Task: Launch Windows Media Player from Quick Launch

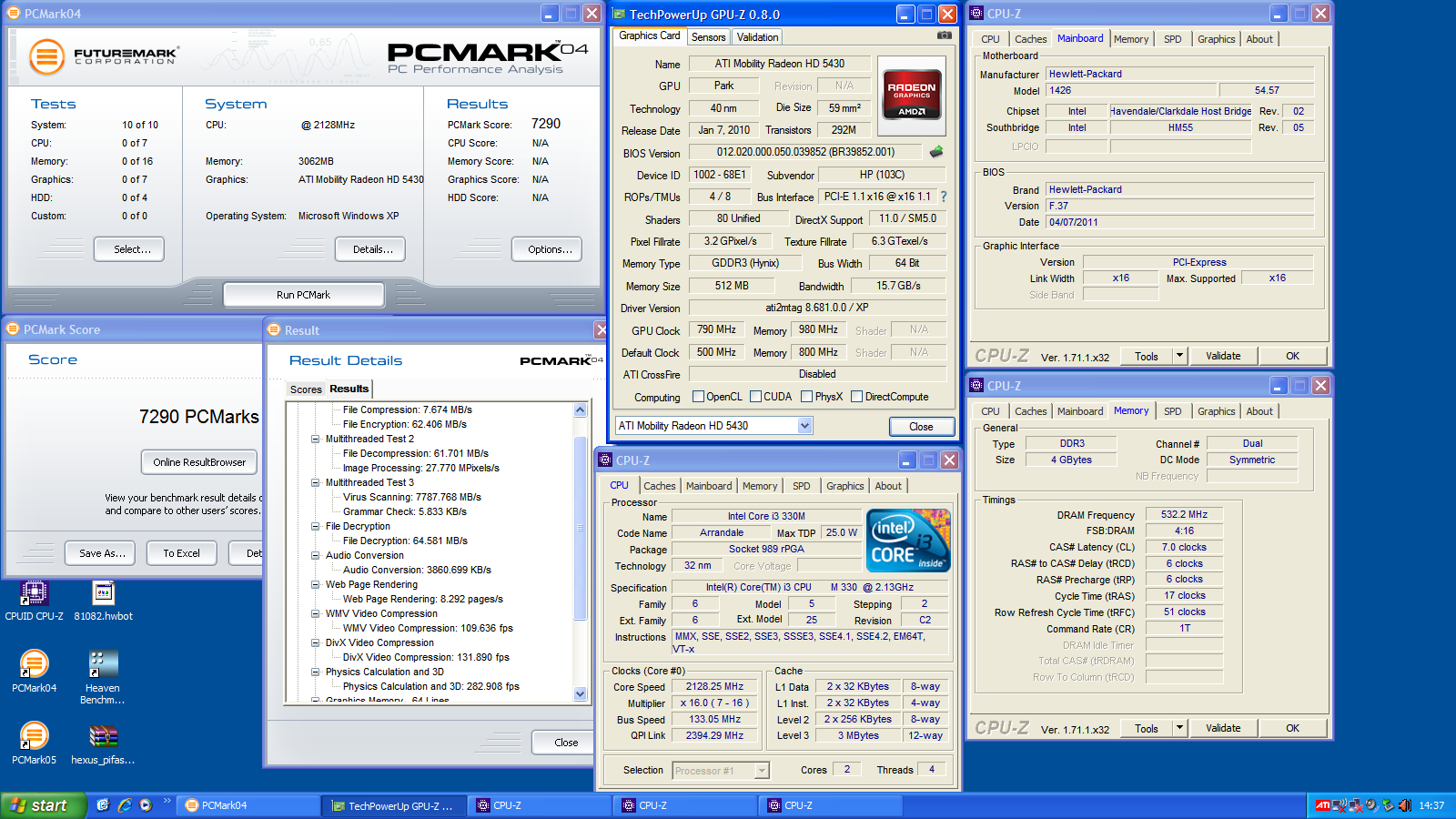Action: pos(146,805)
